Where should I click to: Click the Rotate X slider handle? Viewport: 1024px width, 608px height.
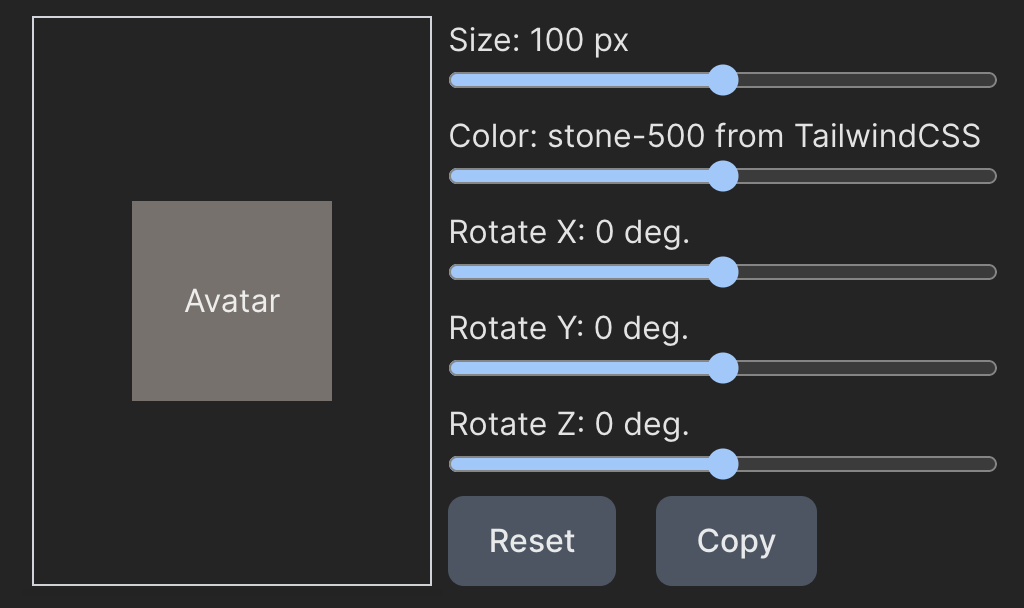click(x=722, y=272)
